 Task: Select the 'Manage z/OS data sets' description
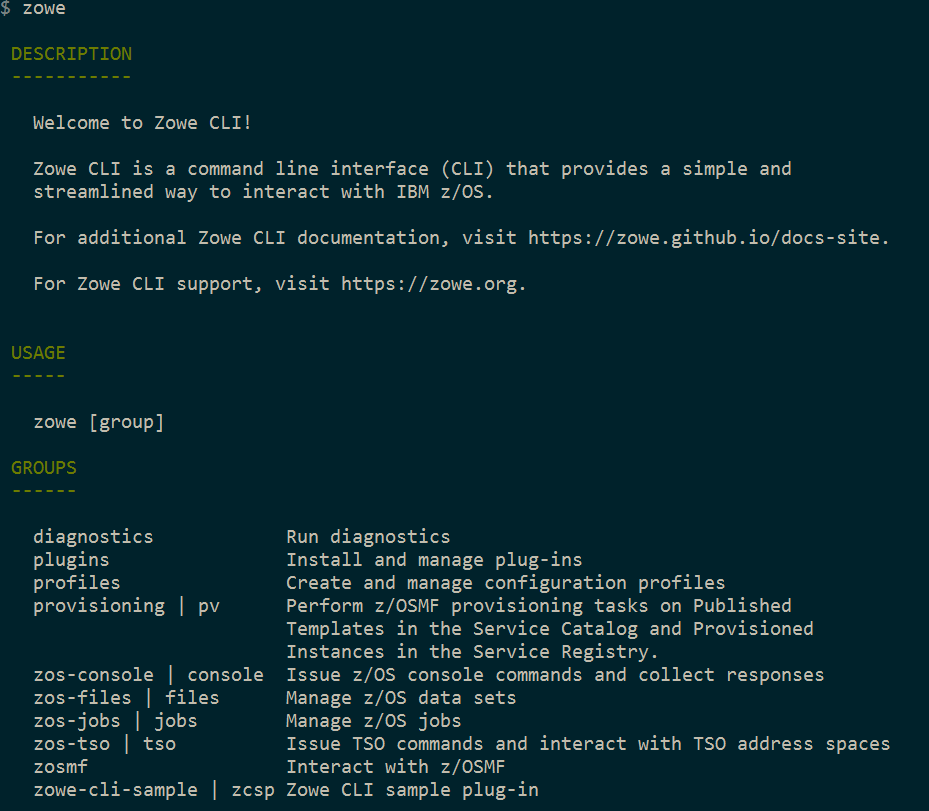click(401, 698)
